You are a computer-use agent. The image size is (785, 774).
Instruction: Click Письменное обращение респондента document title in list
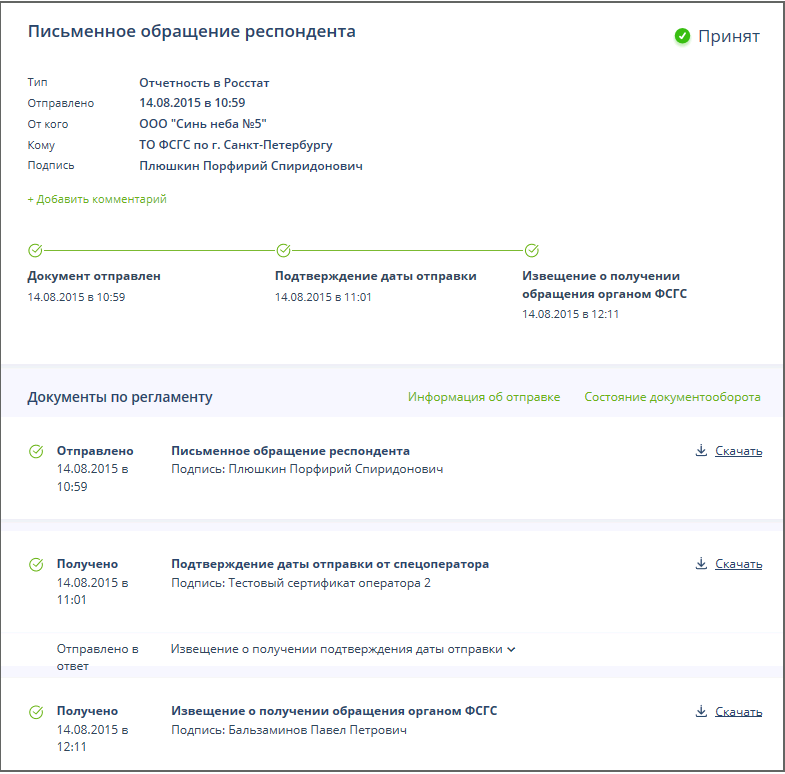pyautogui.click(x=290, y=451)
